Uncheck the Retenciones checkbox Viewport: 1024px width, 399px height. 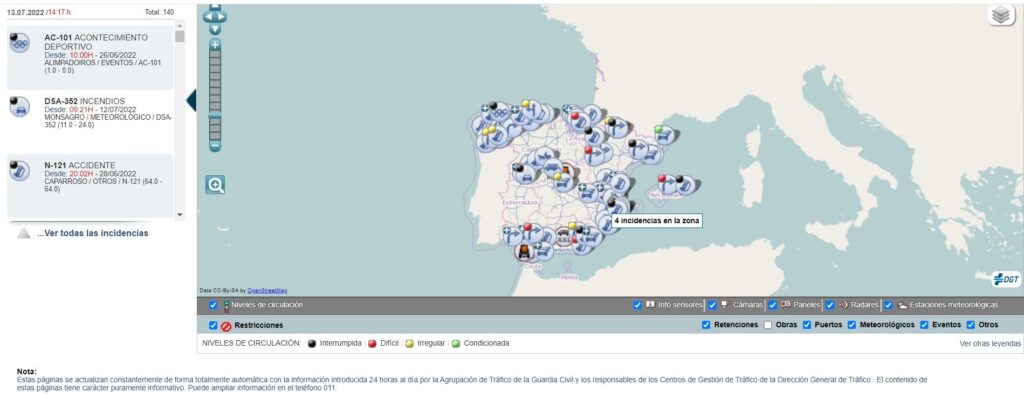click(706, 325)
